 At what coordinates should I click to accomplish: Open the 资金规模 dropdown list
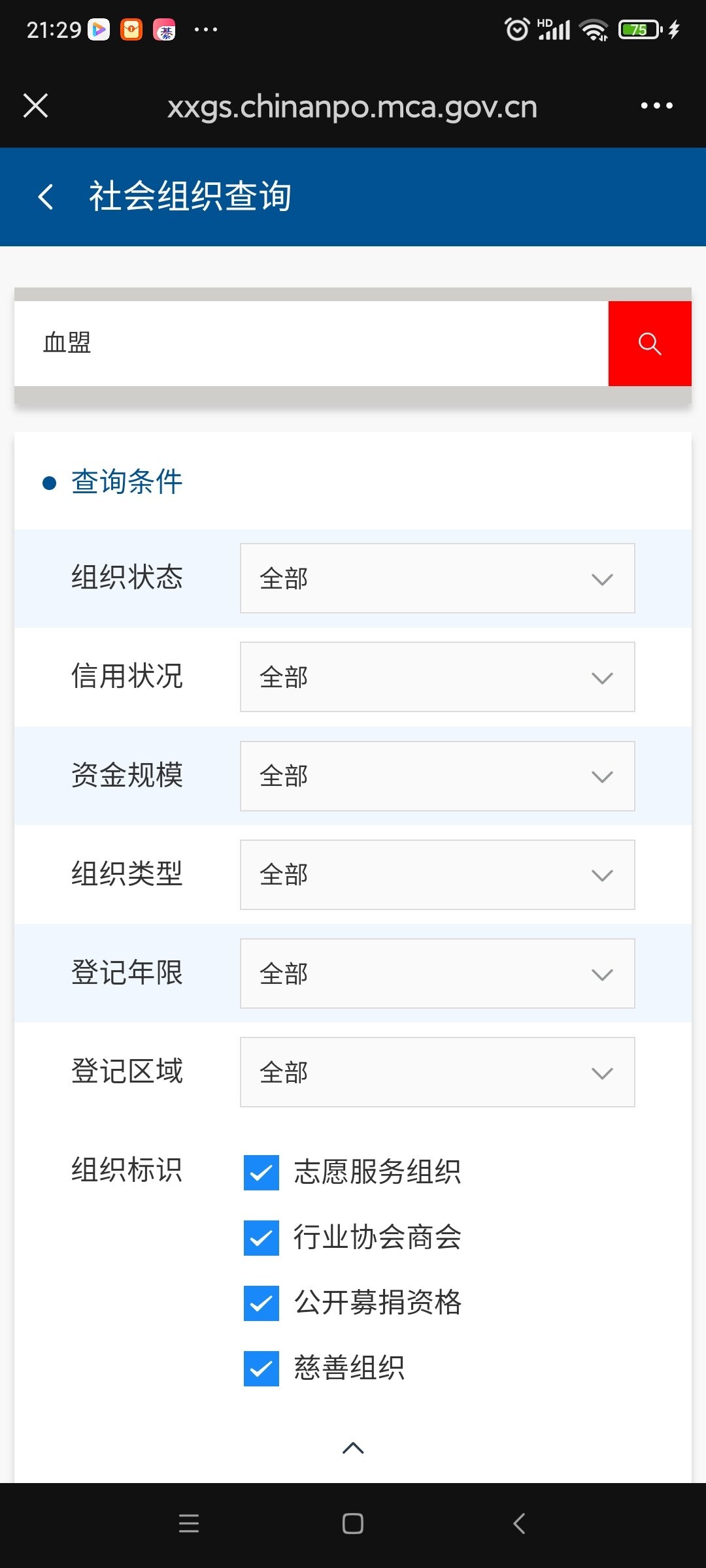point(437,776)
